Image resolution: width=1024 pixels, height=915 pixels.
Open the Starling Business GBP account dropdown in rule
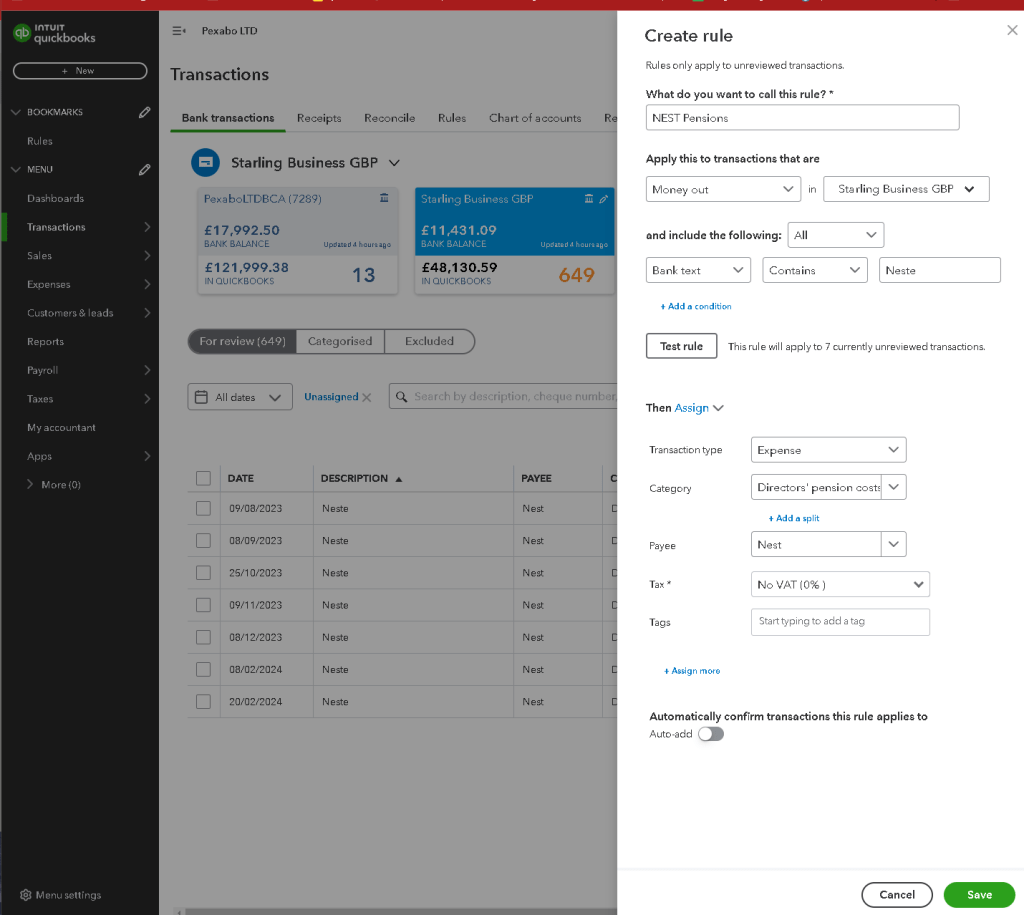[906, 189]
